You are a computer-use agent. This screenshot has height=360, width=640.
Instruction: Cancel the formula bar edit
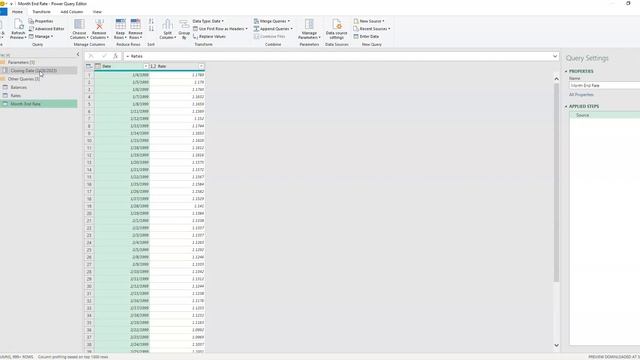(91, 56)
